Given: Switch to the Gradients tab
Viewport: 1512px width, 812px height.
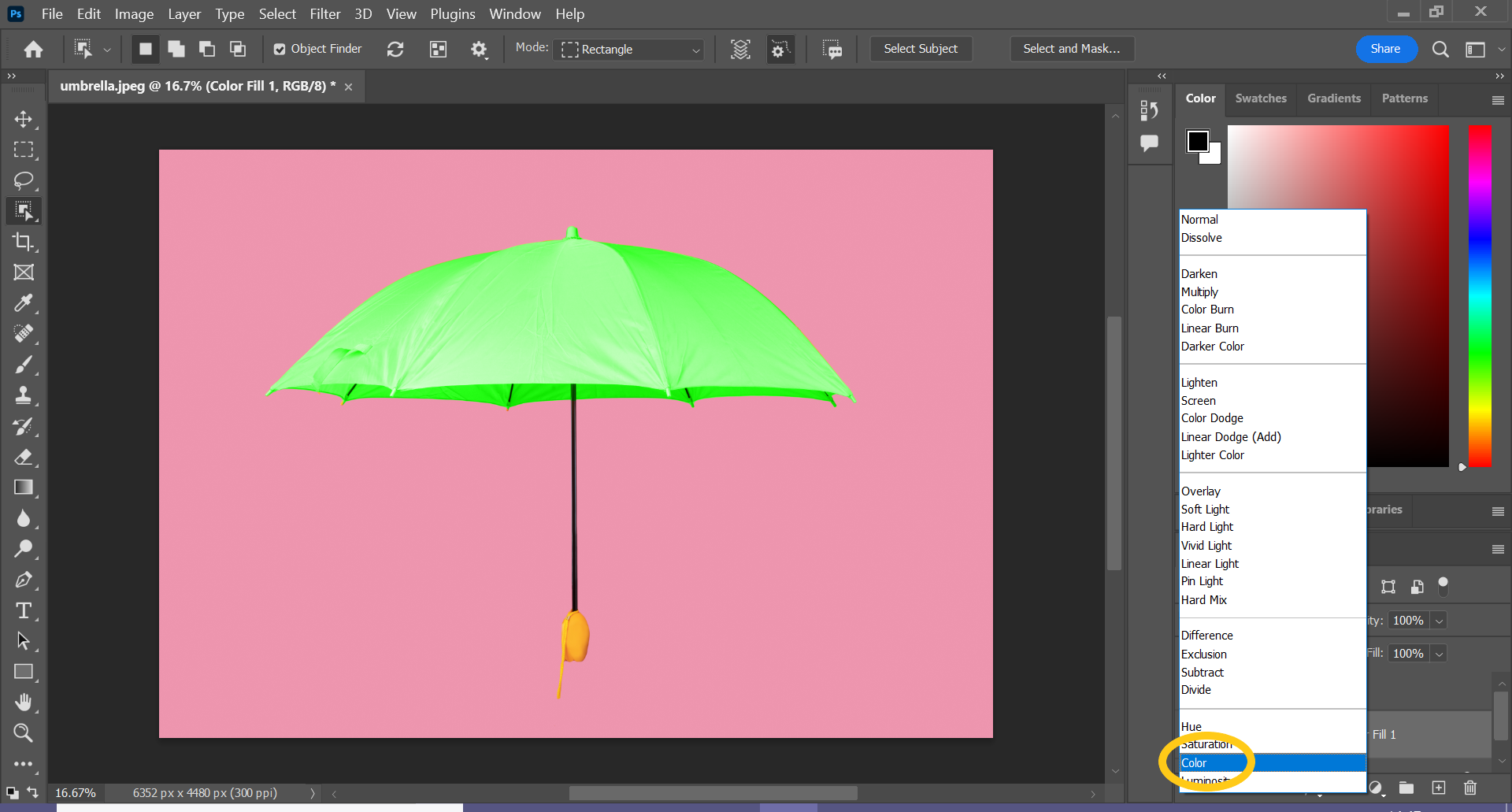Looking at the screenshot, I should 1334,98.
